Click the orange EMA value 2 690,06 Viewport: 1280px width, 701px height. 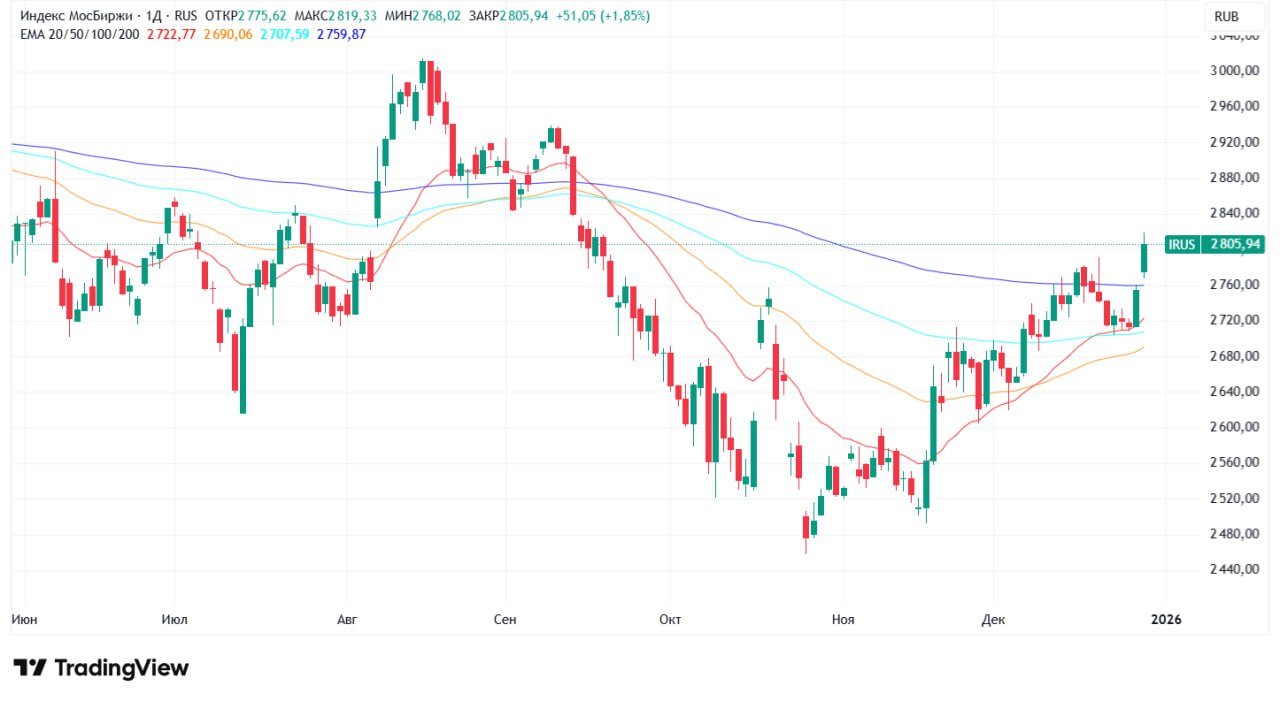tap(228, 34)
